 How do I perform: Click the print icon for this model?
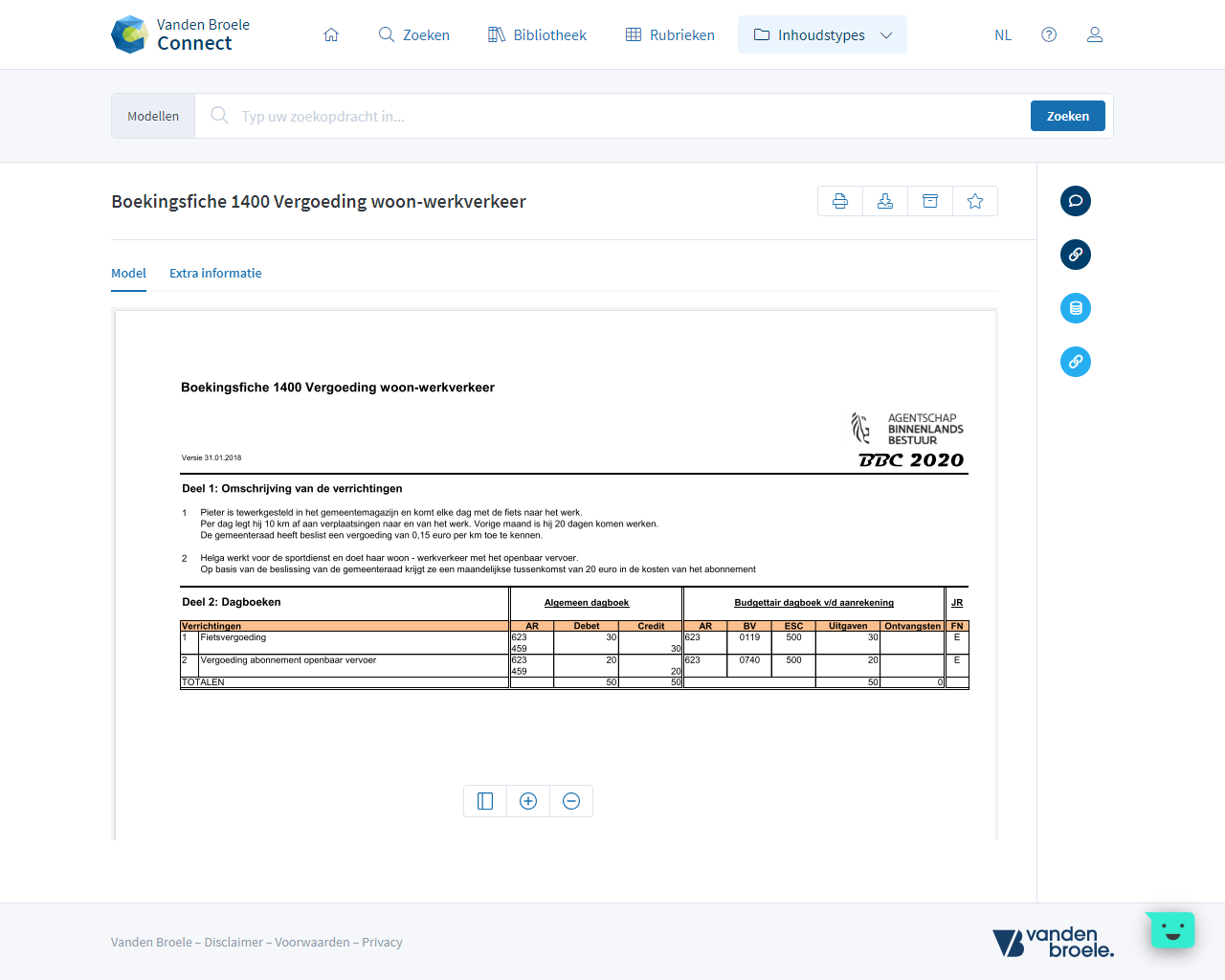pyautogui.click(x=840, y=201)
